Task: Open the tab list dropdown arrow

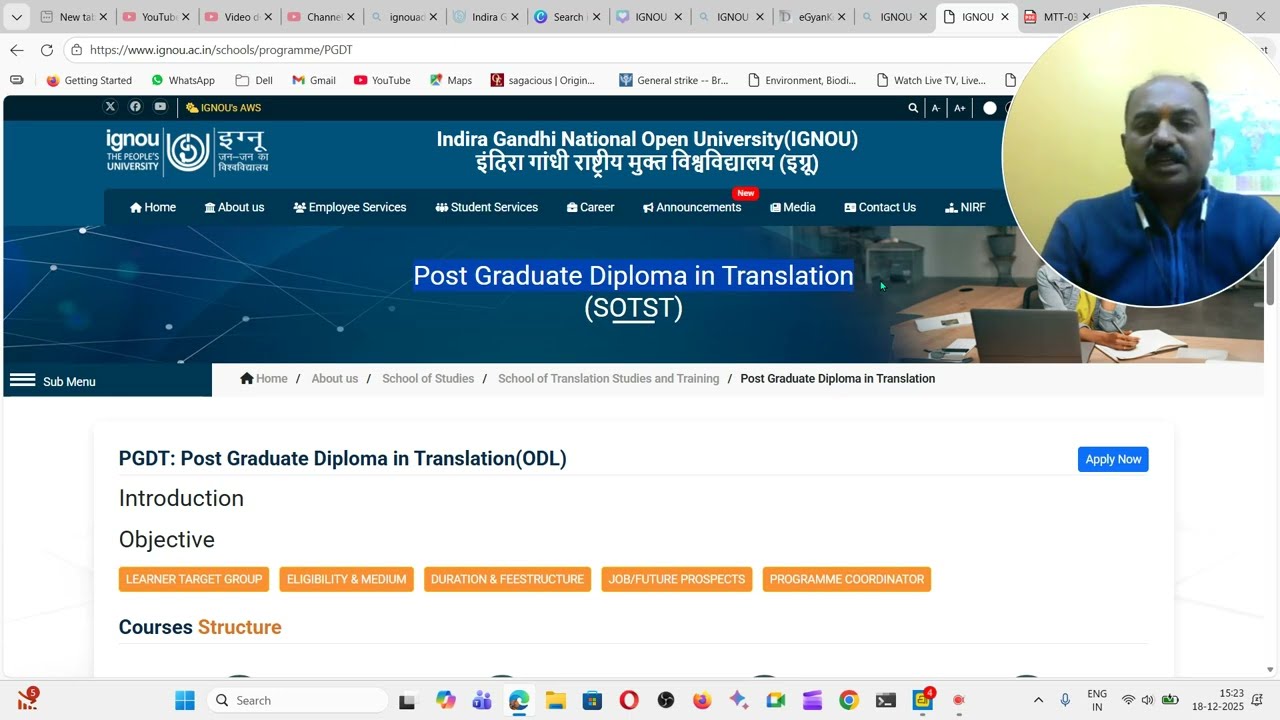Action: pos(17,17)
